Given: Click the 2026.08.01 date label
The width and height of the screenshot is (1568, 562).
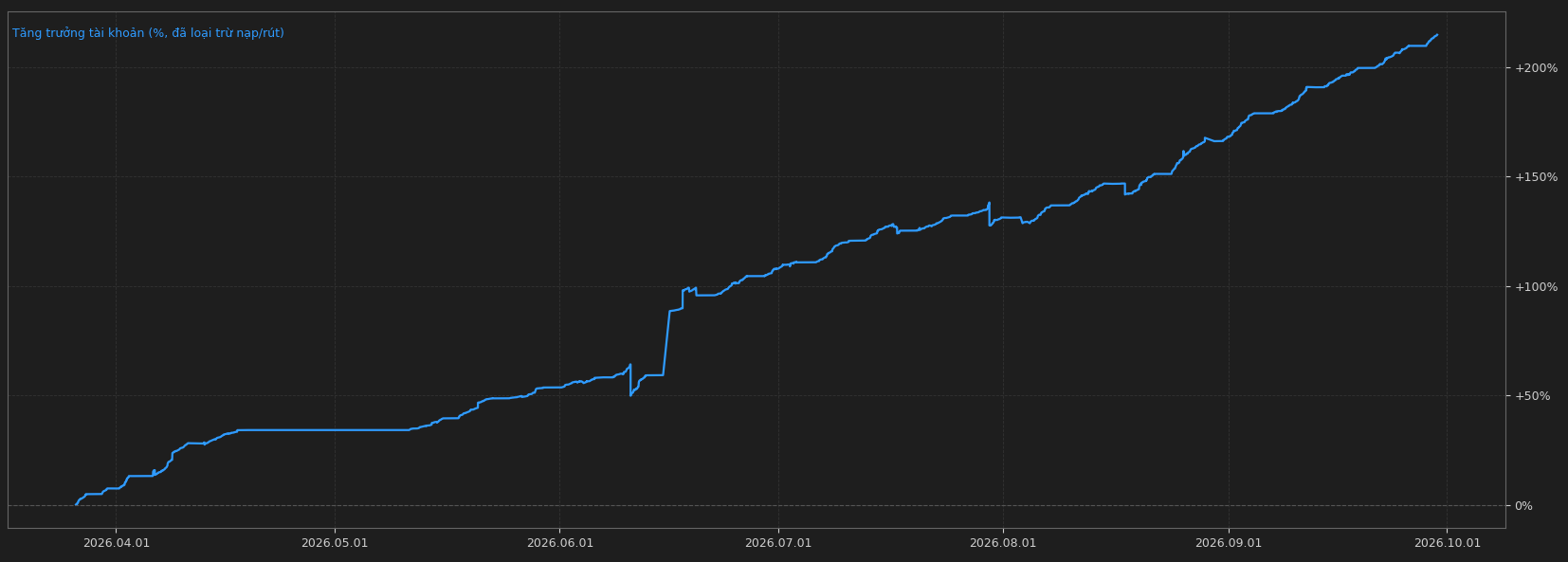Looking at the screenshot, I should [1003, 543].
